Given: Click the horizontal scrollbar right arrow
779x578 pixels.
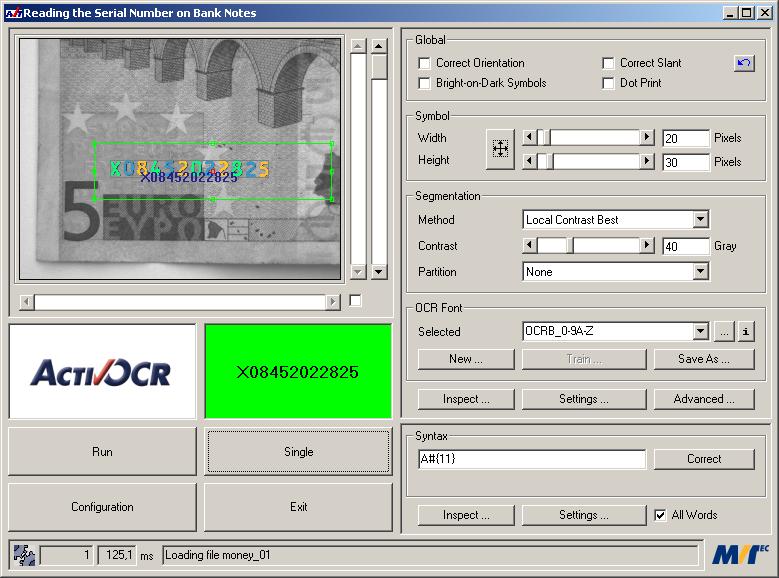Looking at the screenshot, I should (x=333, y=302).
